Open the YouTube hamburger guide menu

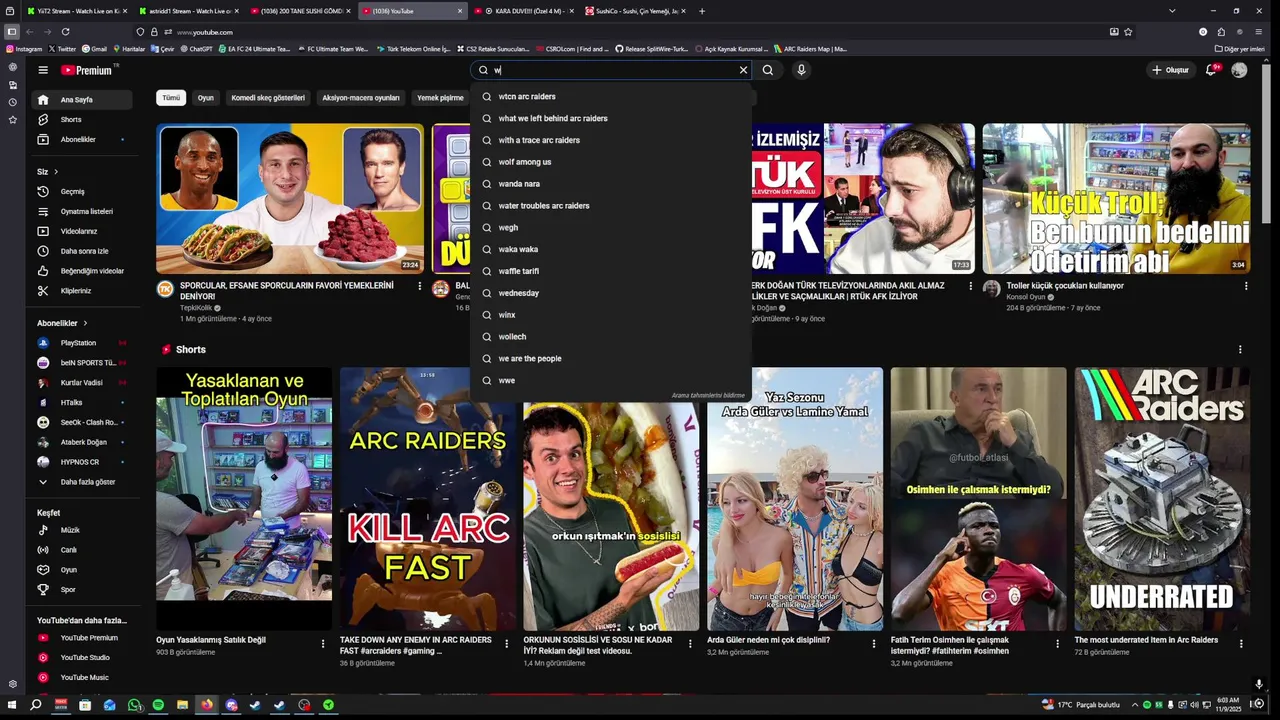[x=43, y=70]
